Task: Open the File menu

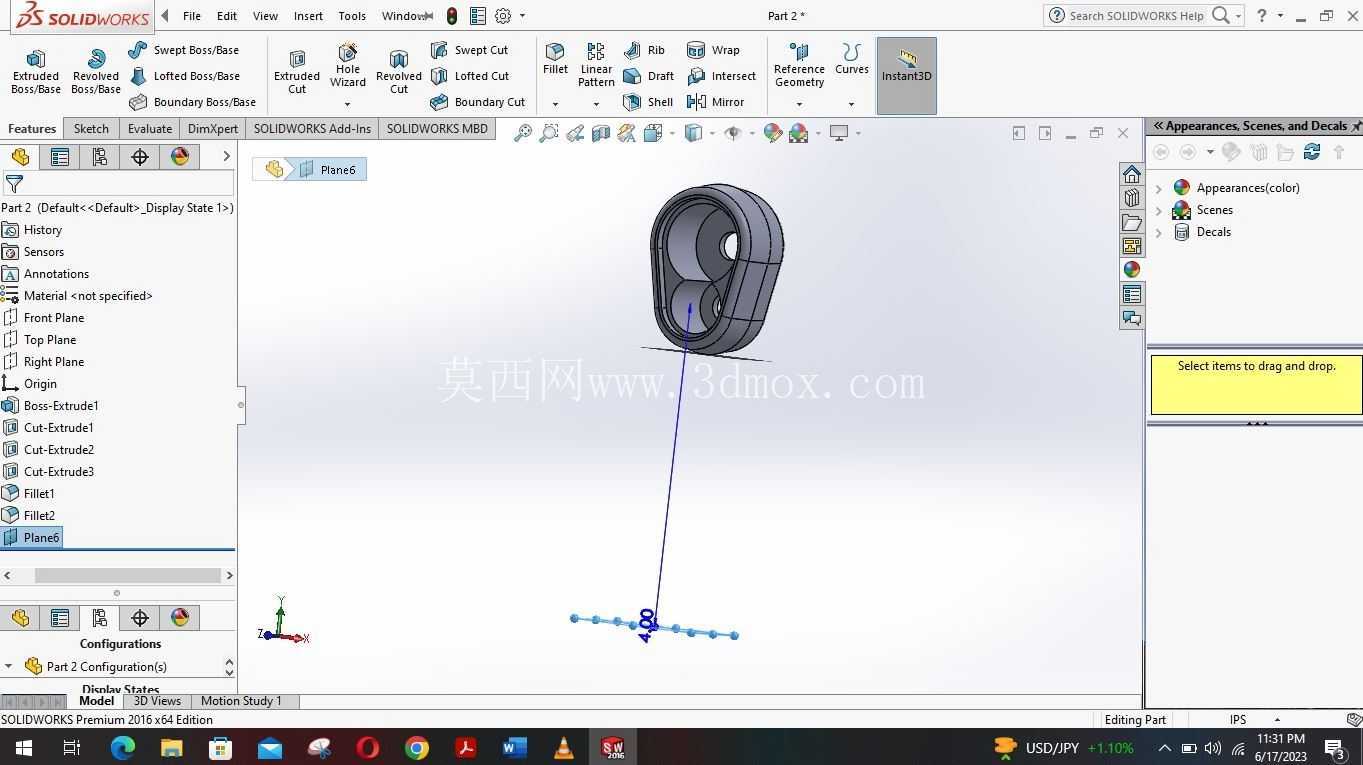Action: click(x=192, y=16)
